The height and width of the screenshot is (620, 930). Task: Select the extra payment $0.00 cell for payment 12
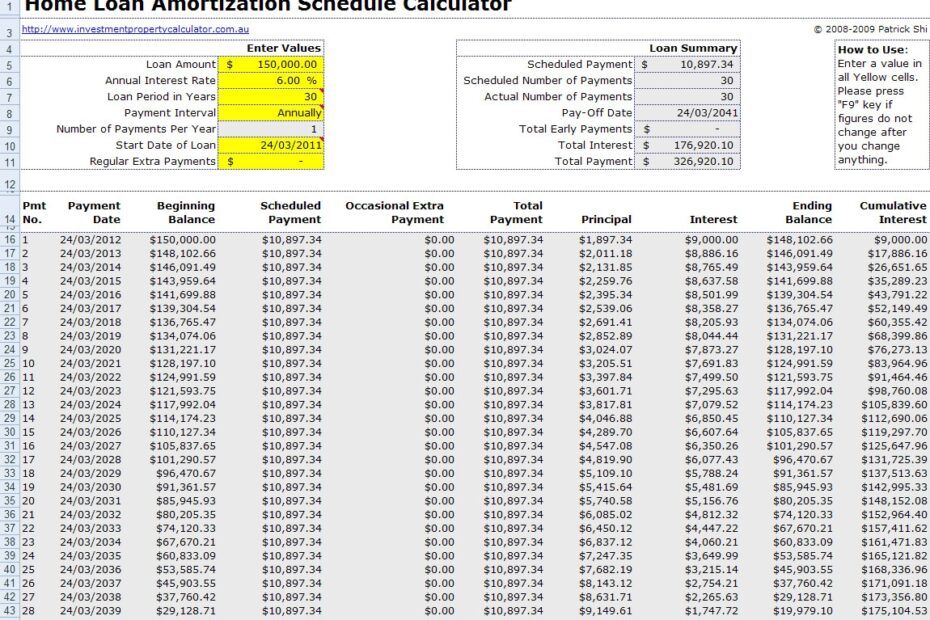[439, 390]
